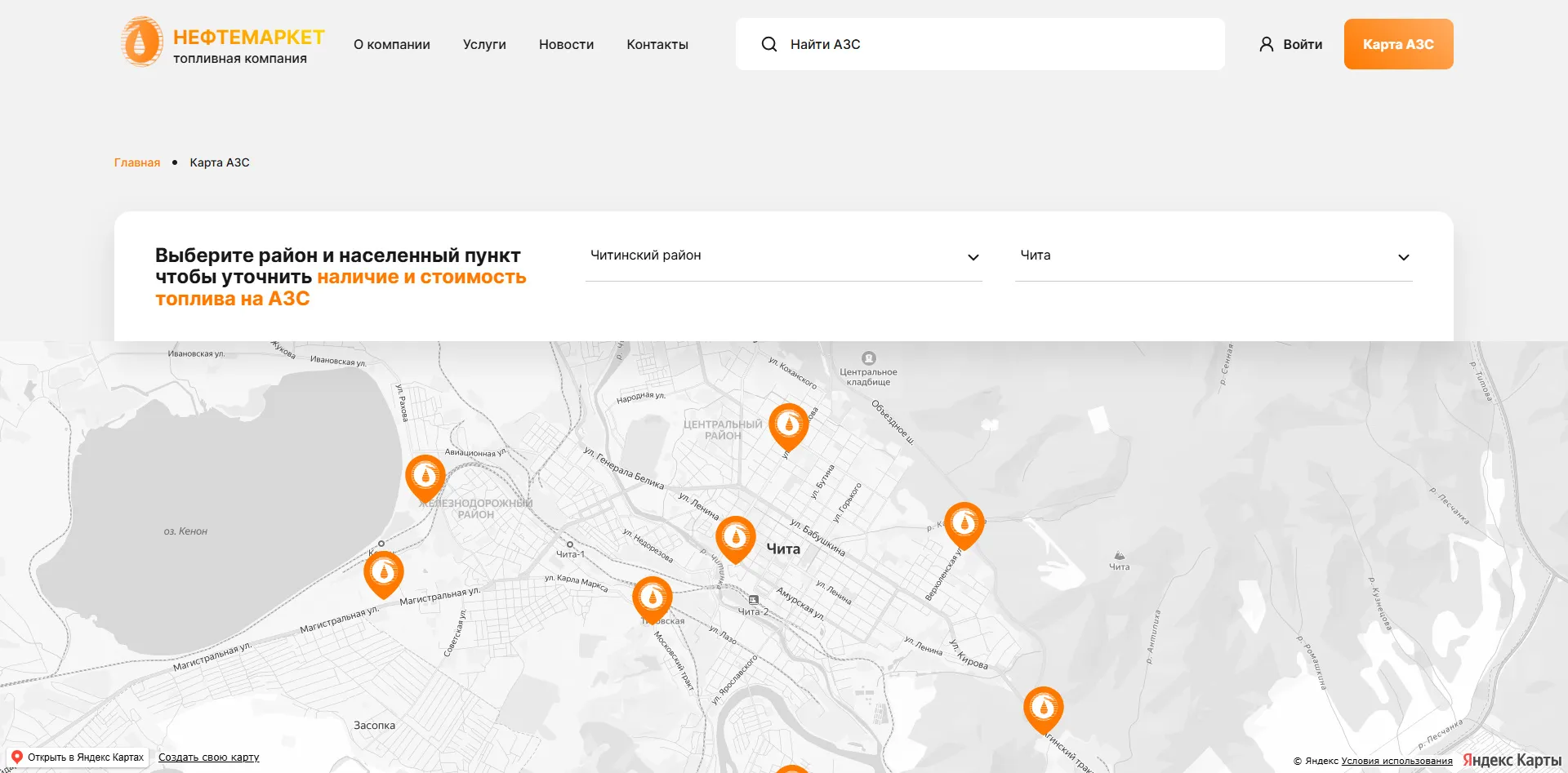1568x773 pixels.
Task: Click the Войти login link
Action: point(1303,44)
